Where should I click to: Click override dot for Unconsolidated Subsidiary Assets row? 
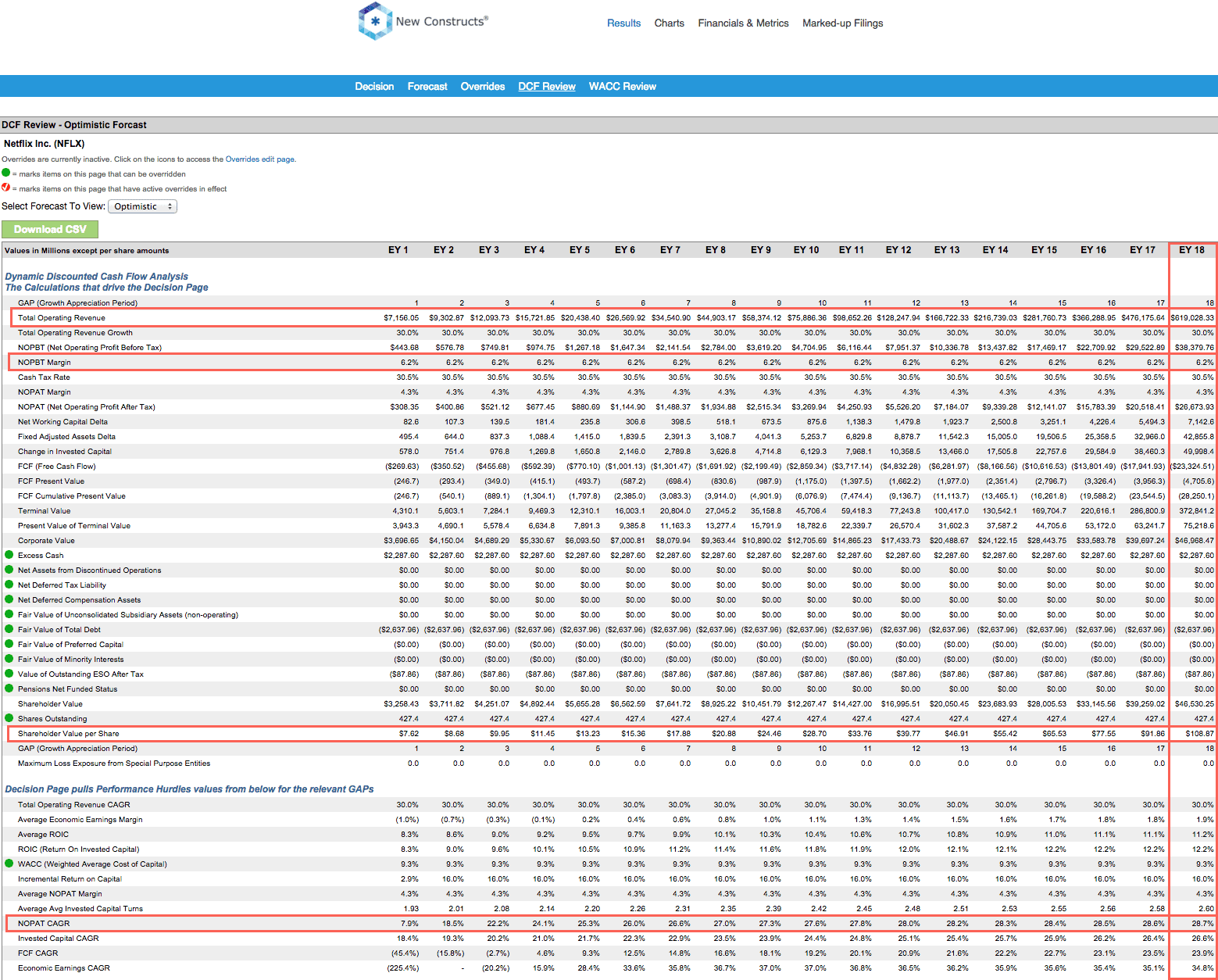9,614
